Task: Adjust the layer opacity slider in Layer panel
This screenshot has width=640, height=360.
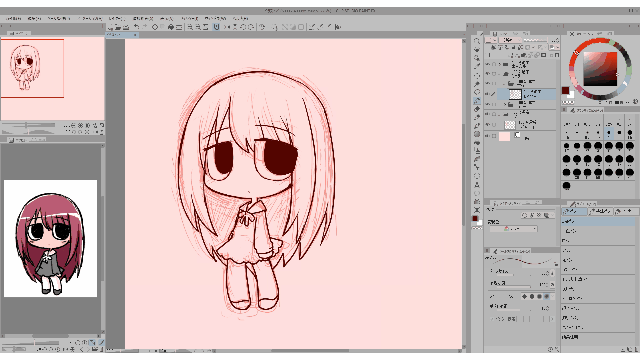Action: point(536,40)
